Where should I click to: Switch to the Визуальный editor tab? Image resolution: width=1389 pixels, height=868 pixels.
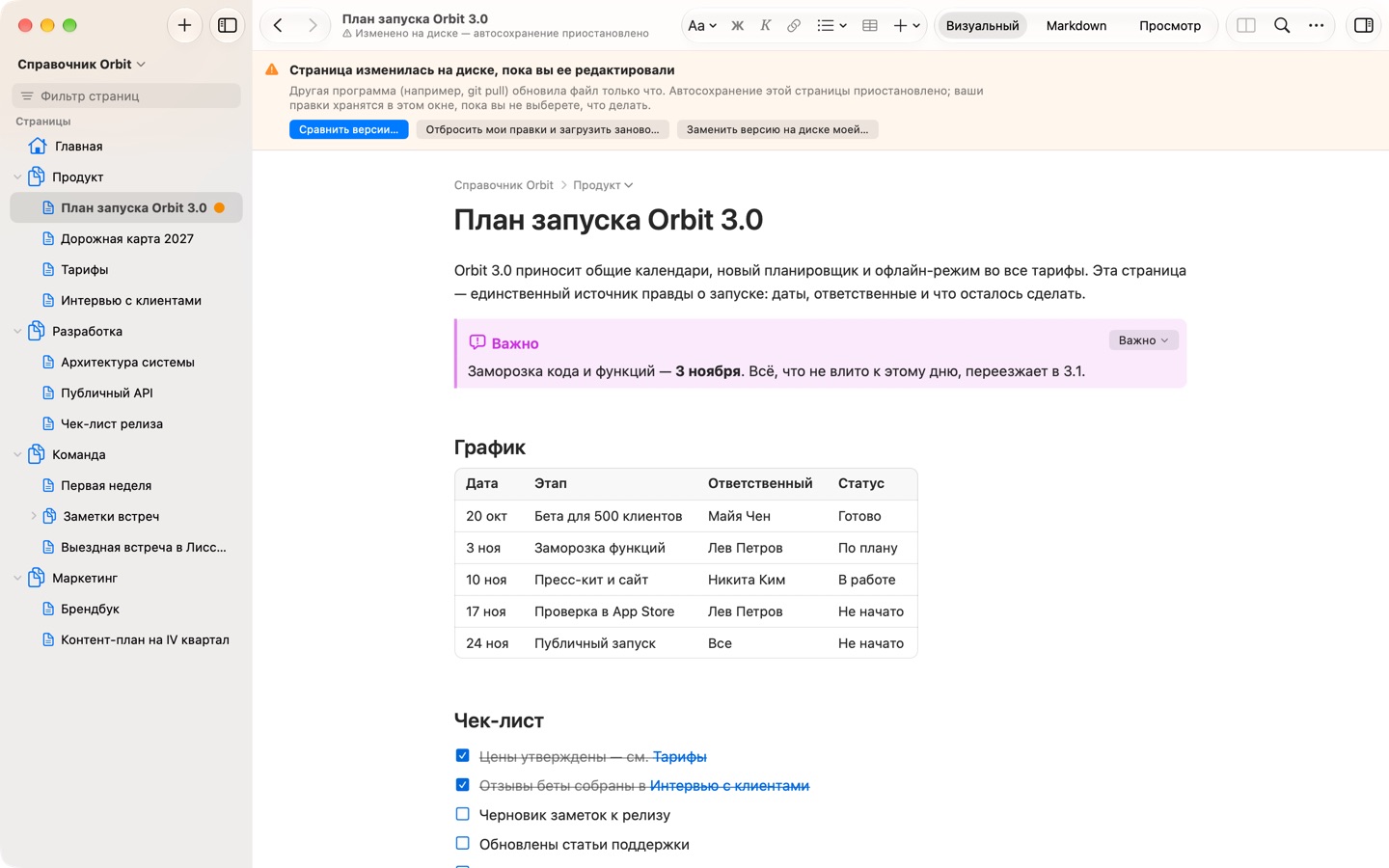click(x=982, y=26)
